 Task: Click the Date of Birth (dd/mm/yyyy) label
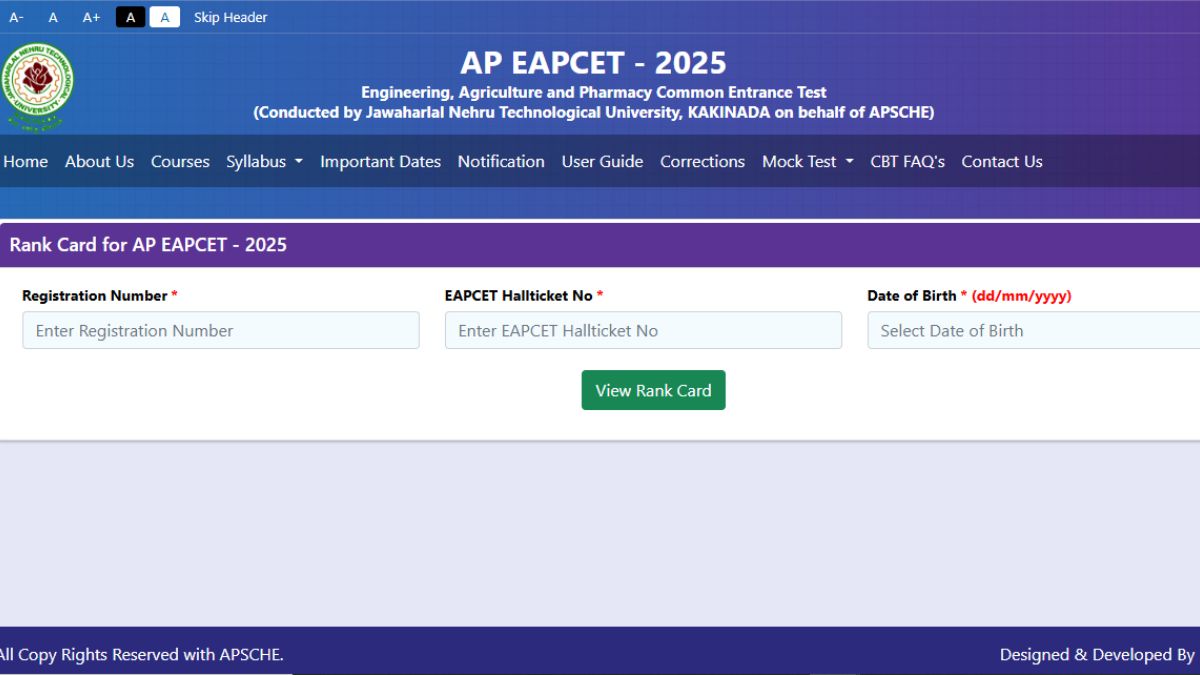(x=969, y=296)
